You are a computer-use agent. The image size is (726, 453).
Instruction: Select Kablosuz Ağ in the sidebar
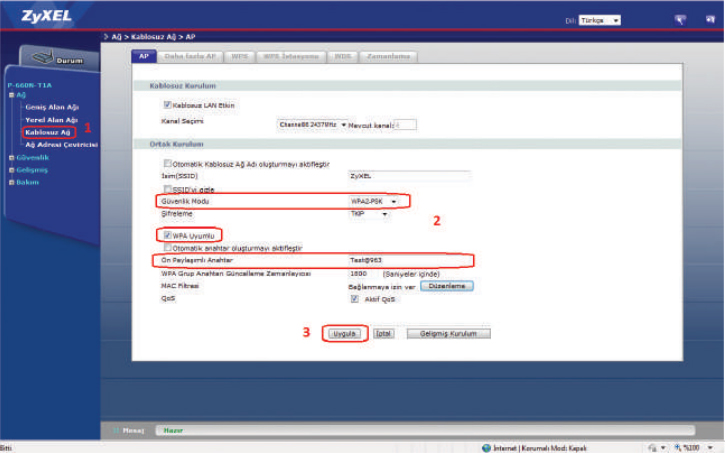pyautogui.click(x=48, y=132)
